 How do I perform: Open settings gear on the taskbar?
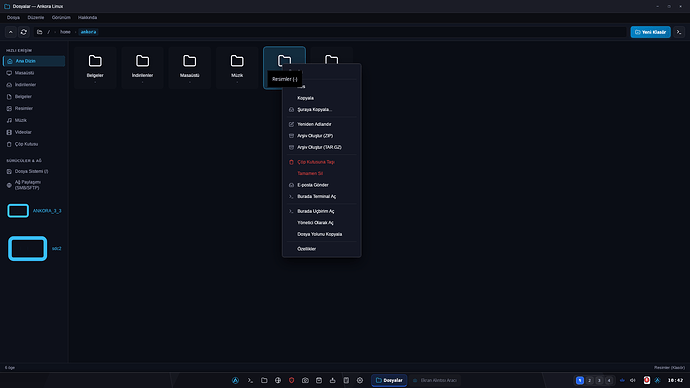click(x=360, y=381)
